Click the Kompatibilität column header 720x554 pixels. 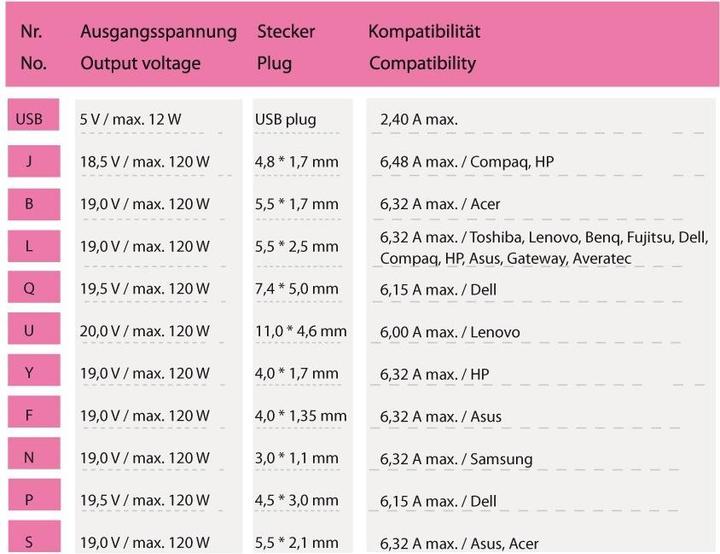tap(424, 32)
